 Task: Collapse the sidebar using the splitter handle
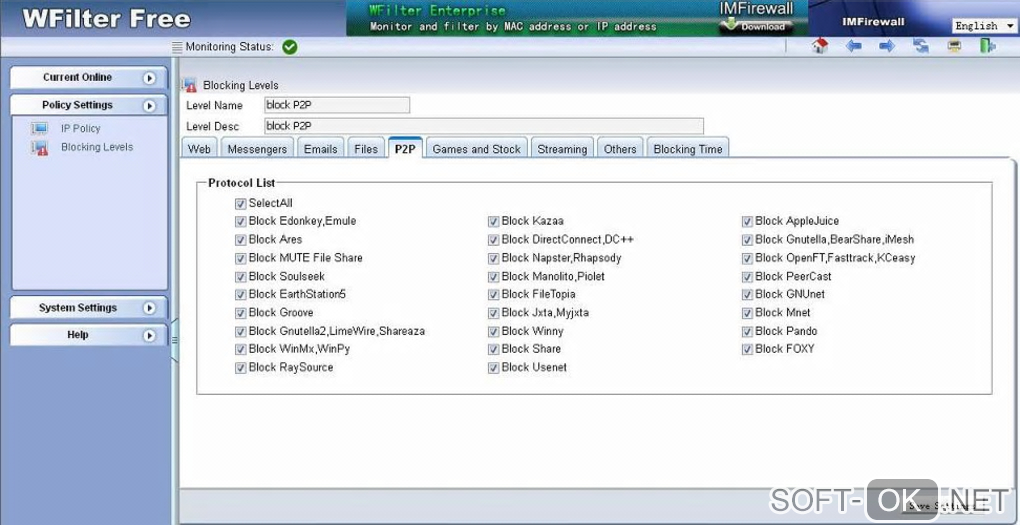(x=174, y=340)
